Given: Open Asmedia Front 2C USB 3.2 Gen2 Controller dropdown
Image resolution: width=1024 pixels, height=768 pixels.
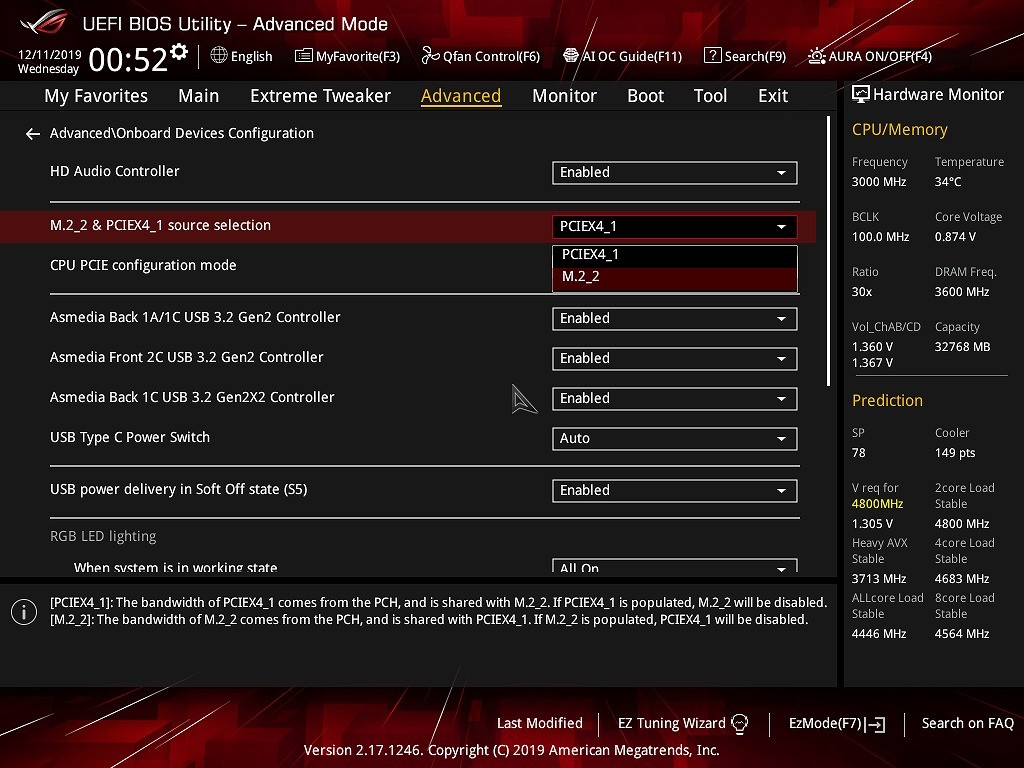Looking at the screenshot, I should point(674,358).
